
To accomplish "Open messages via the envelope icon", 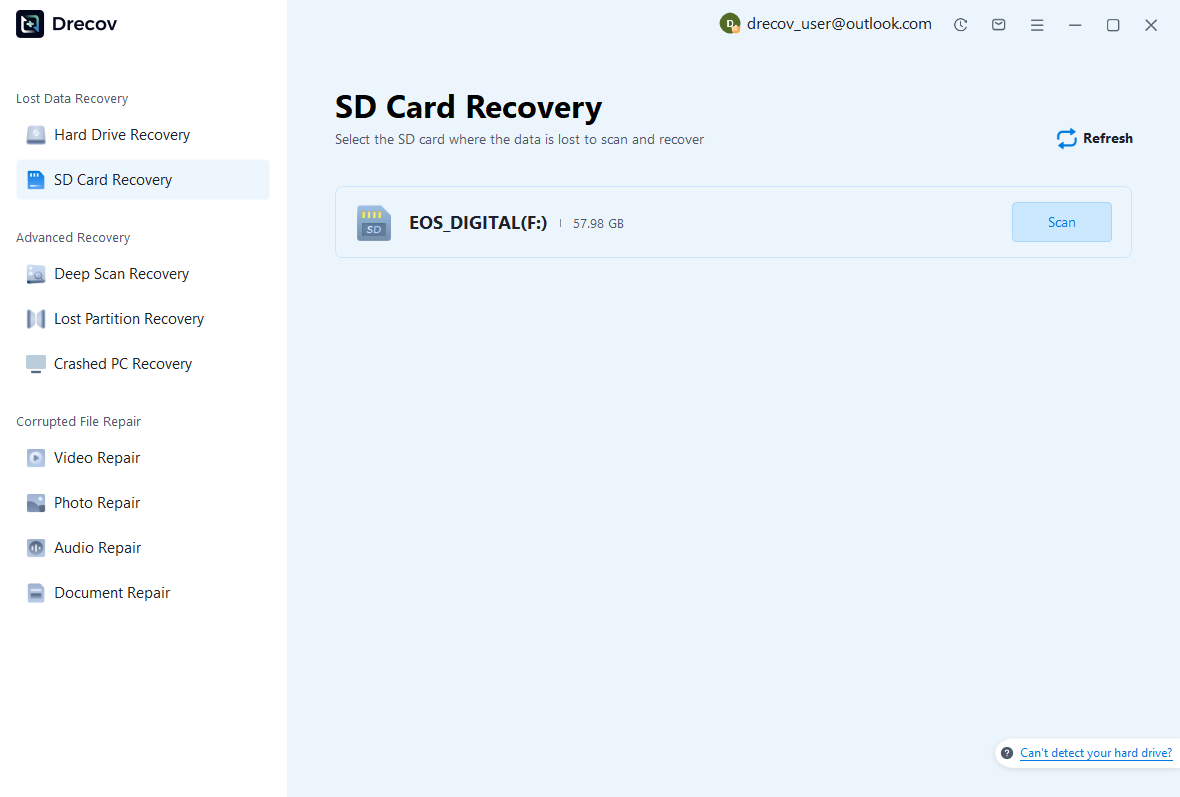I will tap(998, 24).
